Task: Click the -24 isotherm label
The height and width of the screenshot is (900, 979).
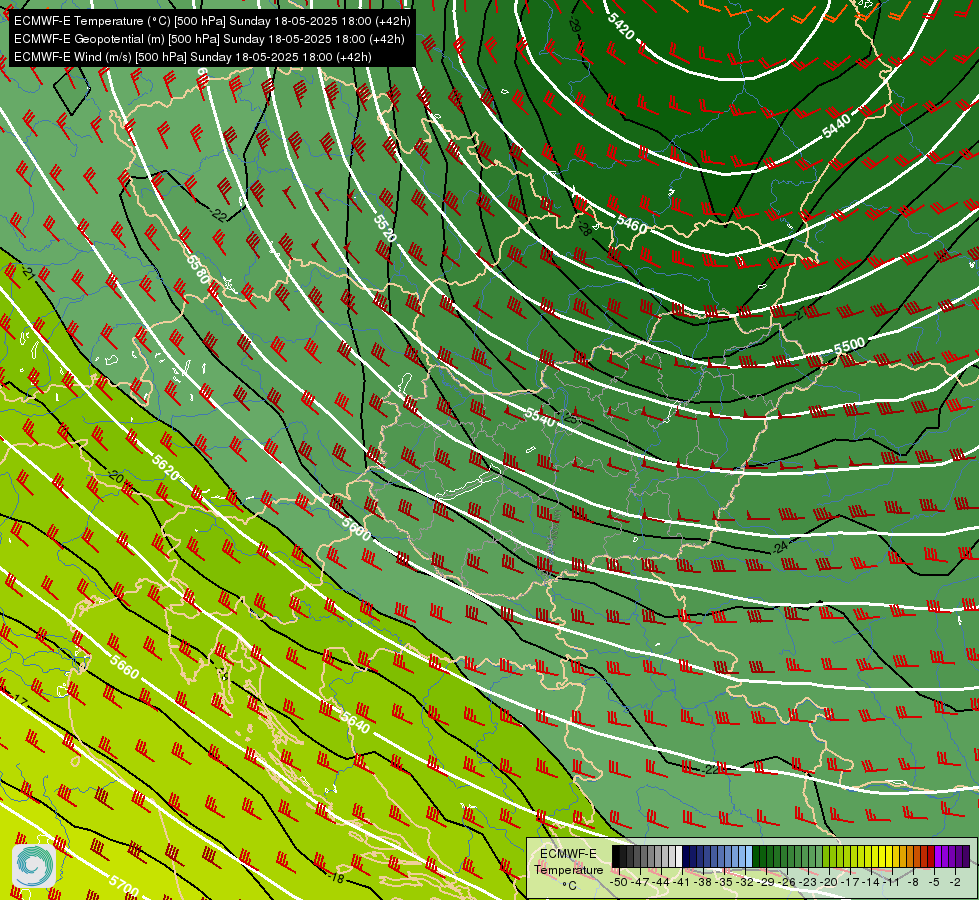Action: (780, 547)
